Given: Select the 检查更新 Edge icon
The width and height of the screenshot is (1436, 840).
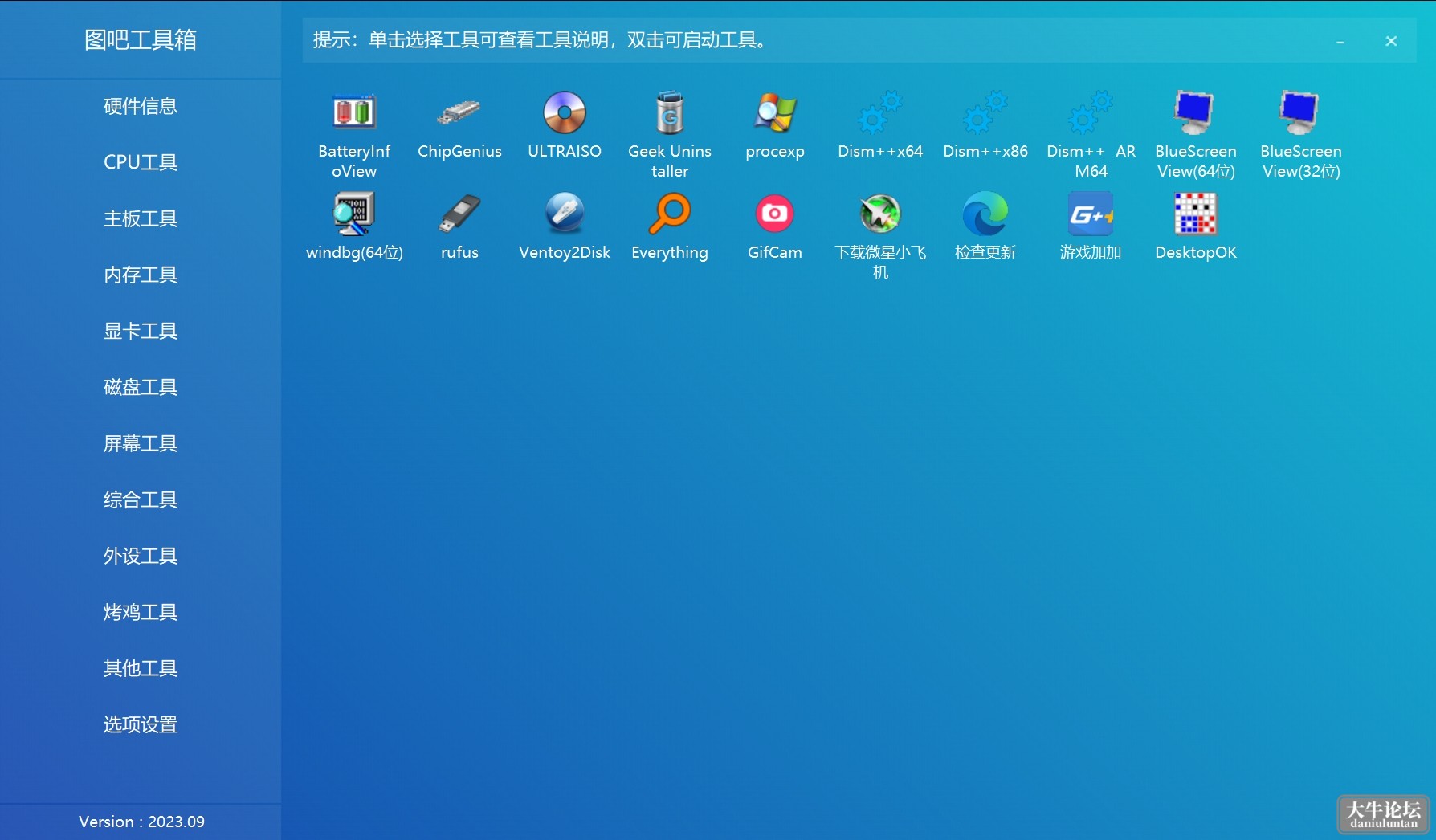Looking at the screenshot, I should 985,214.
